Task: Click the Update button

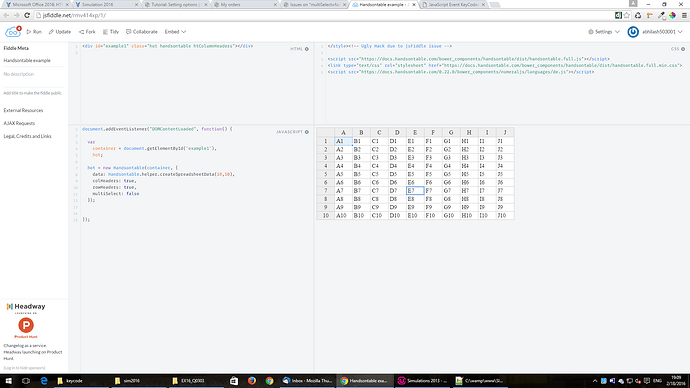Action: tap(59, 32)
